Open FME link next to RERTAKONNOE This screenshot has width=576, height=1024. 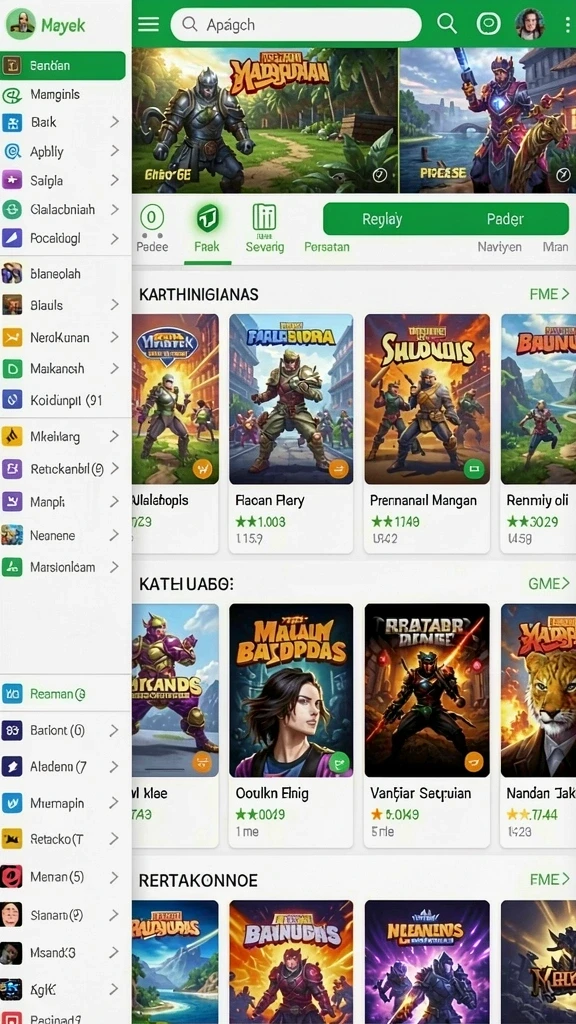[x=549, y=880]
